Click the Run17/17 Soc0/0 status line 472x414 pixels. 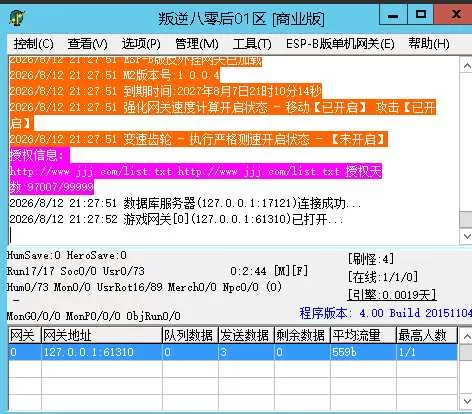76,271
